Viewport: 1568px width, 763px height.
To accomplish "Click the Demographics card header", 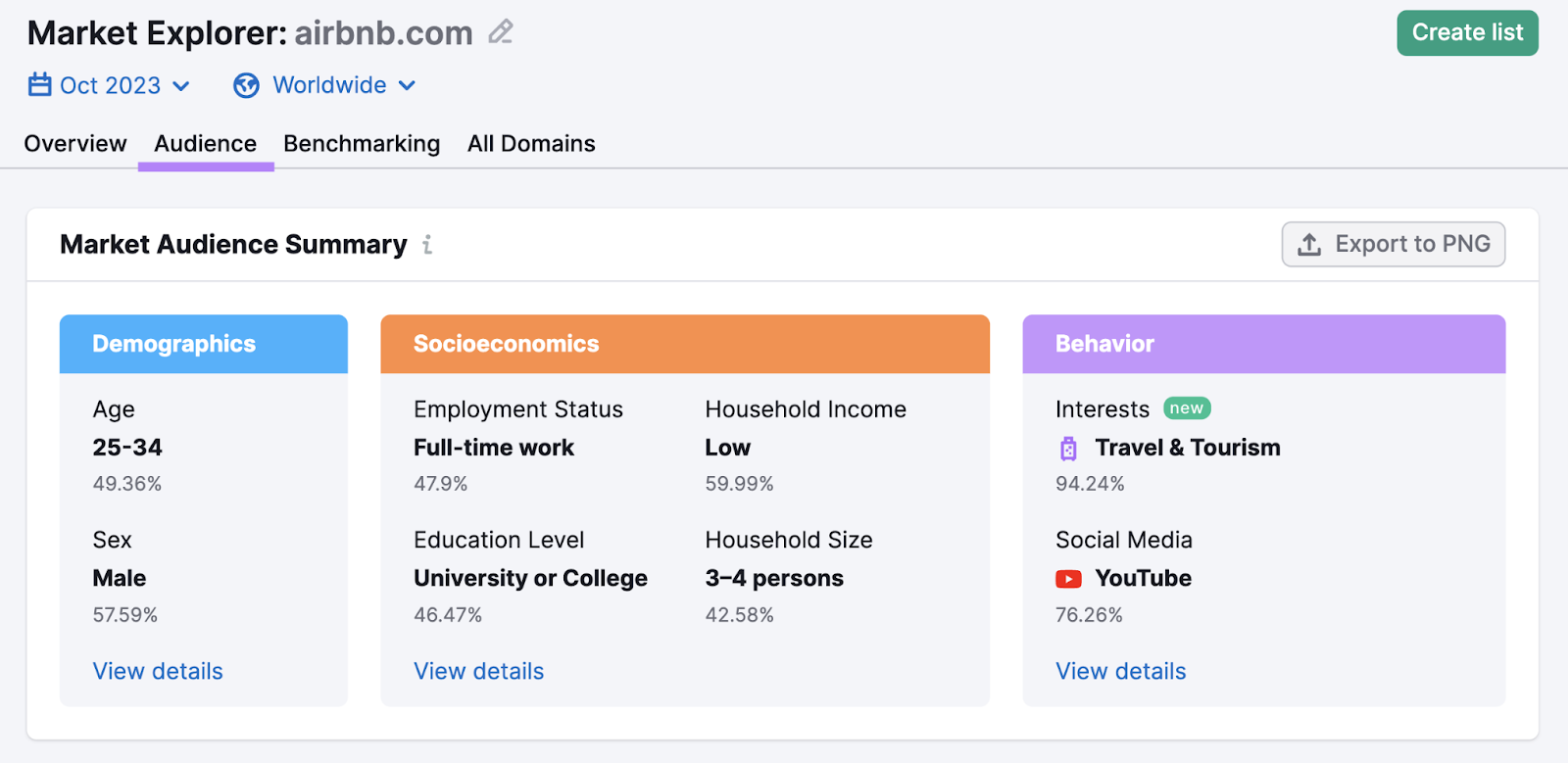I will 204,344.
